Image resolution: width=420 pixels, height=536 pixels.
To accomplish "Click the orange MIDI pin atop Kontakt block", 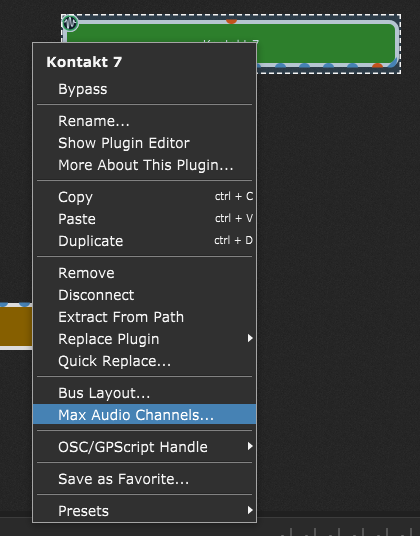I will tap(231, 21).
